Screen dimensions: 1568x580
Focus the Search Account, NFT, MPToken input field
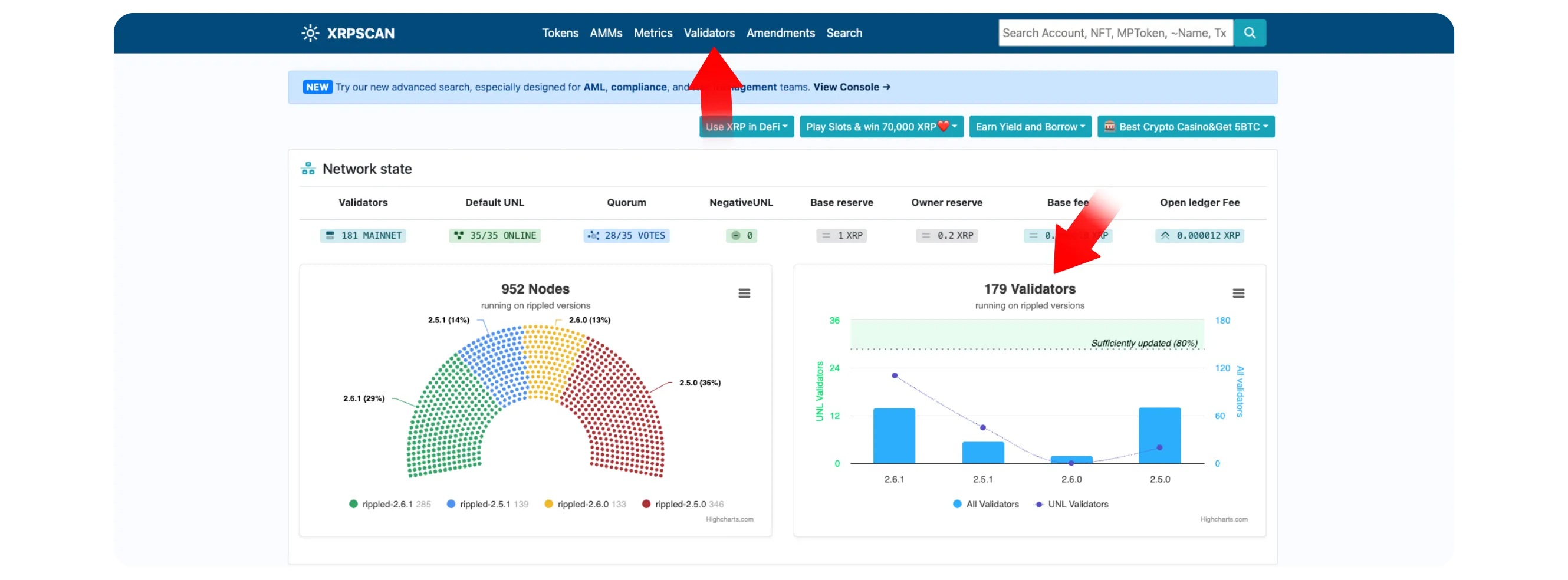click(1115, 33)
